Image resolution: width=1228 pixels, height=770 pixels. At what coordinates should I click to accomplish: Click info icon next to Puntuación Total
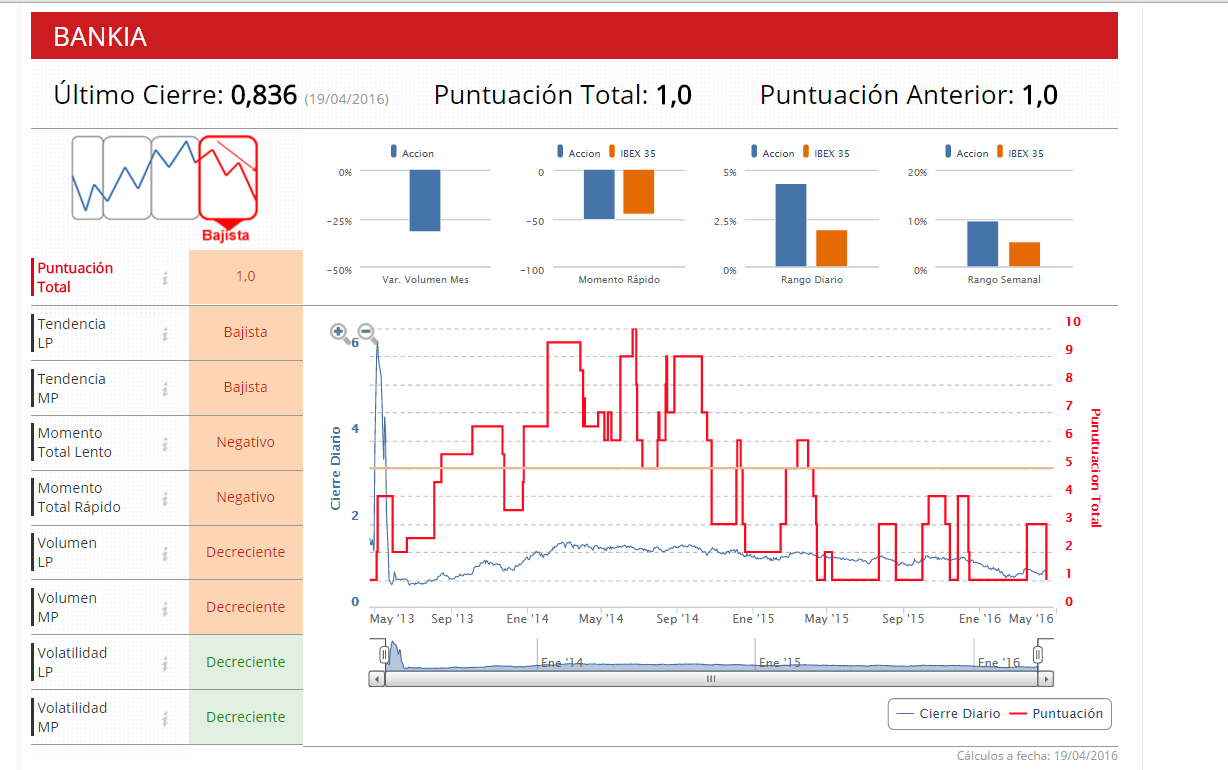165,278
